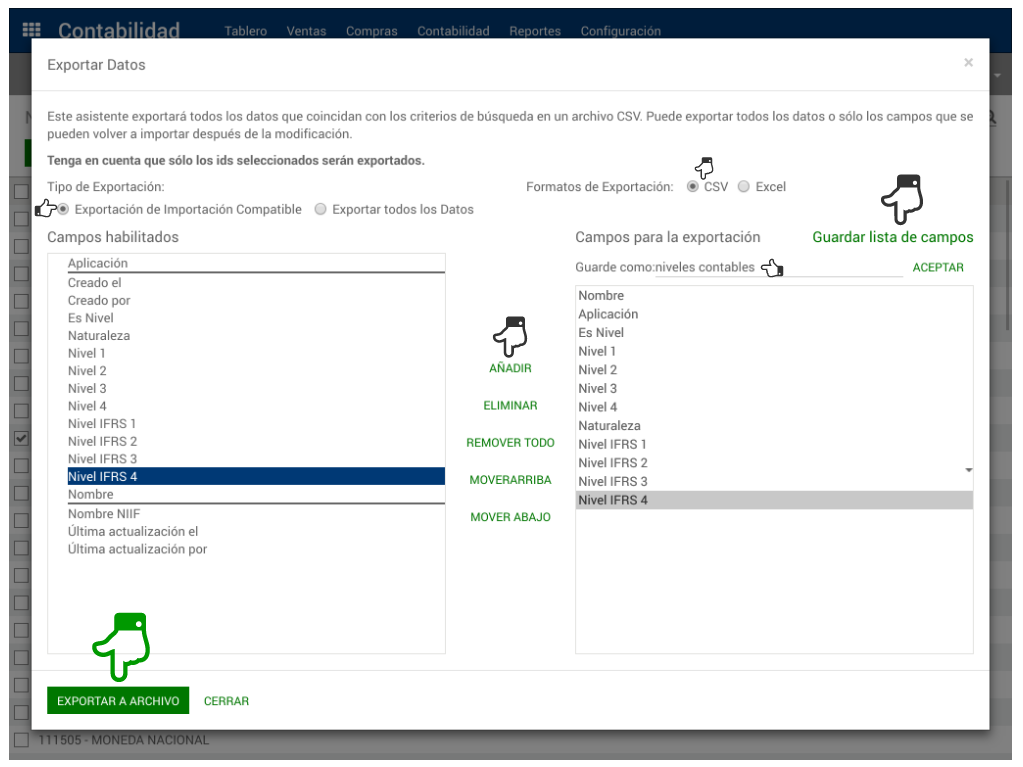1023x767 pixels.
Task: Open the Reportes menu
Action: pyautogui.click(x=534, y=31)
